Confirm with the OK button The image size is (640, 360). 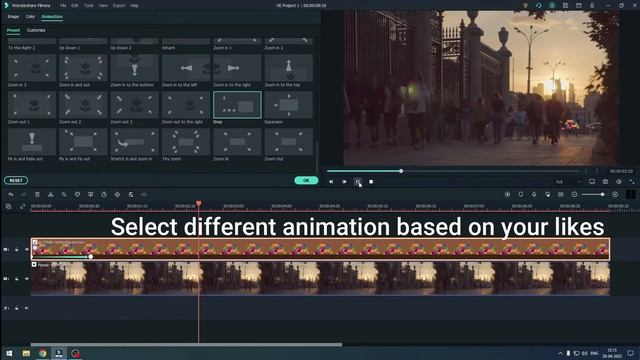[306, 180]
